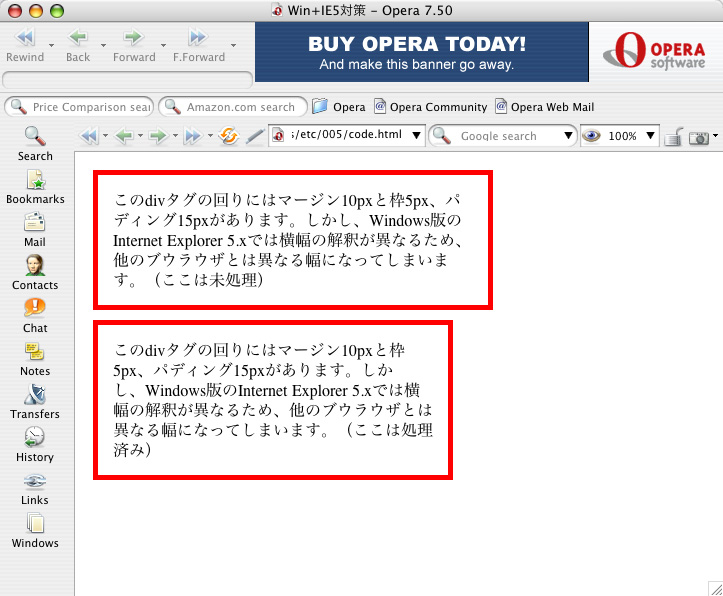Click the text in the second red box
This screenshot has width=723, height=596.
[x=273, y=400]
